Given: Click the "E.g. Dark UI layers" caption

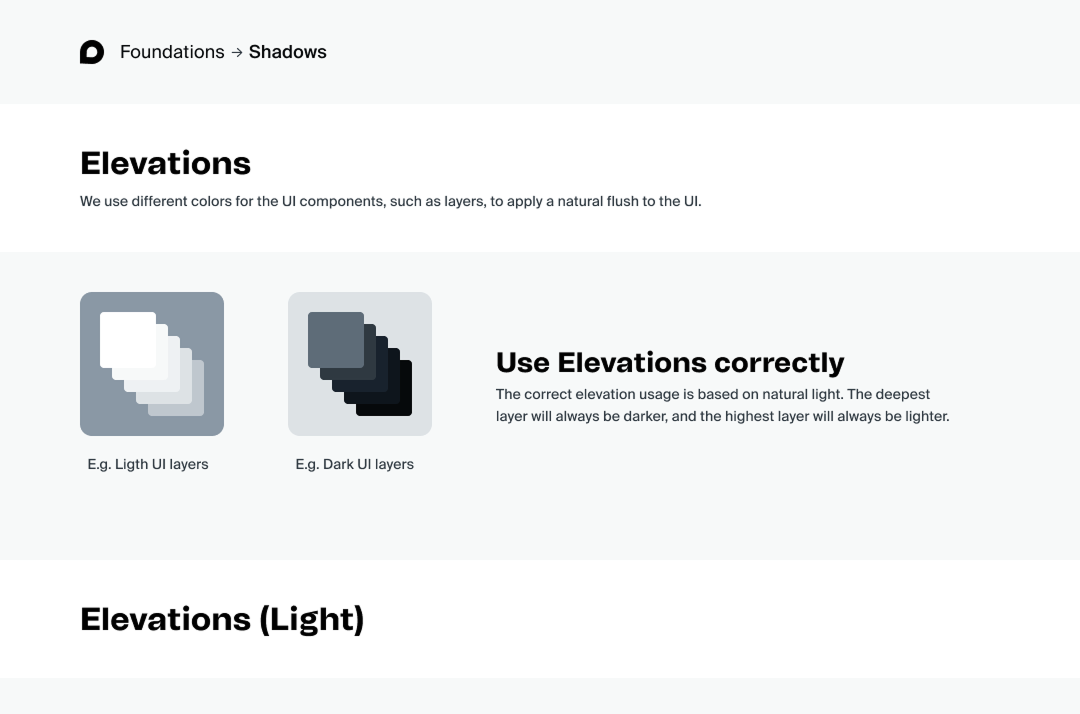Looking at the screenshot, I should (355, 464).
